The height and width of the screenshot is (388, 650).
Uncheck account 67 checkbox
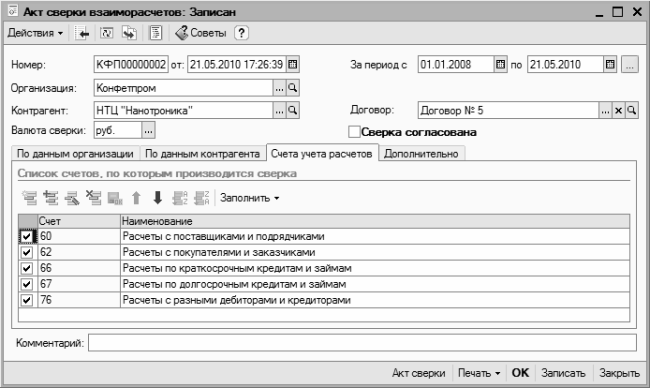(x=27, y=284)
